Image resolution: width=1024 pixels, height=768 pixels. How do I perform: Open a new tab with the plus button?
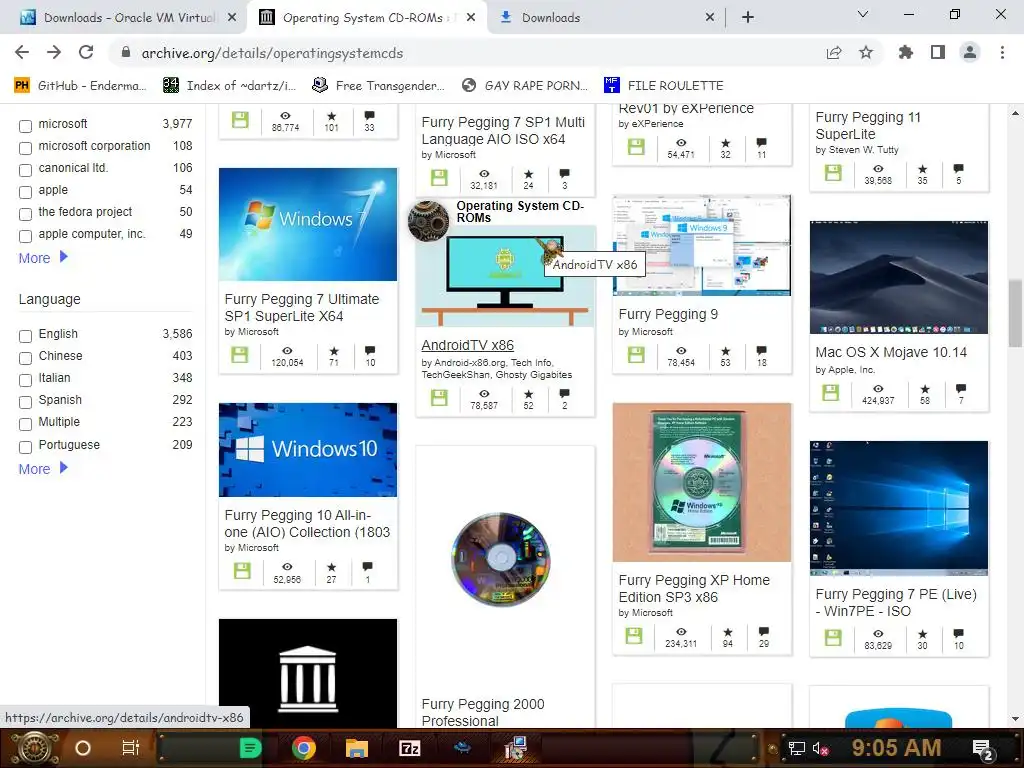tap(748, 18)
